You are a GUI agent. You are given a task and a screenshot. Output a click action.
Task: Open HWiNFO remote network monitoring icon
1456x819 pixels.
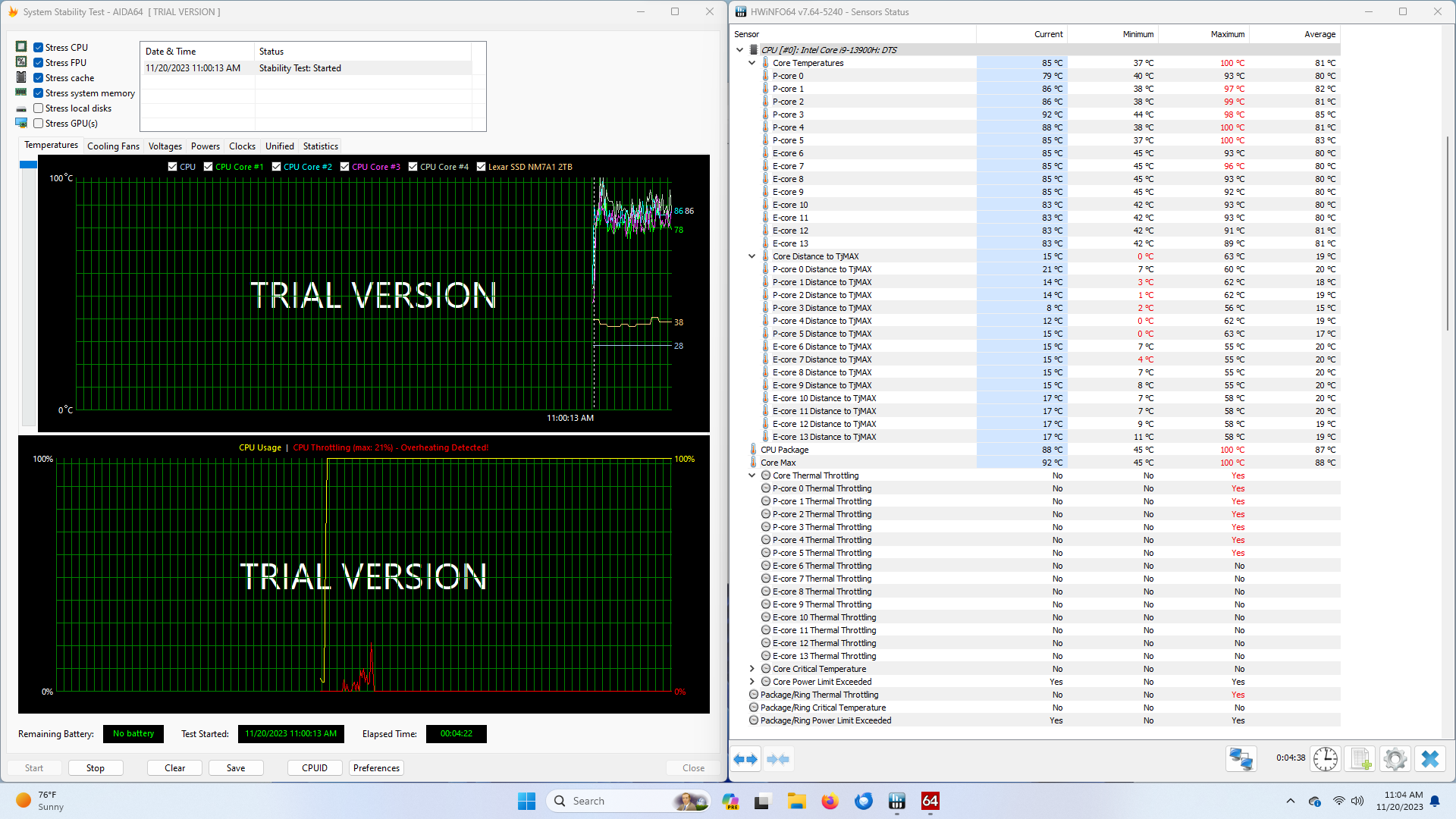(1241, 758)
